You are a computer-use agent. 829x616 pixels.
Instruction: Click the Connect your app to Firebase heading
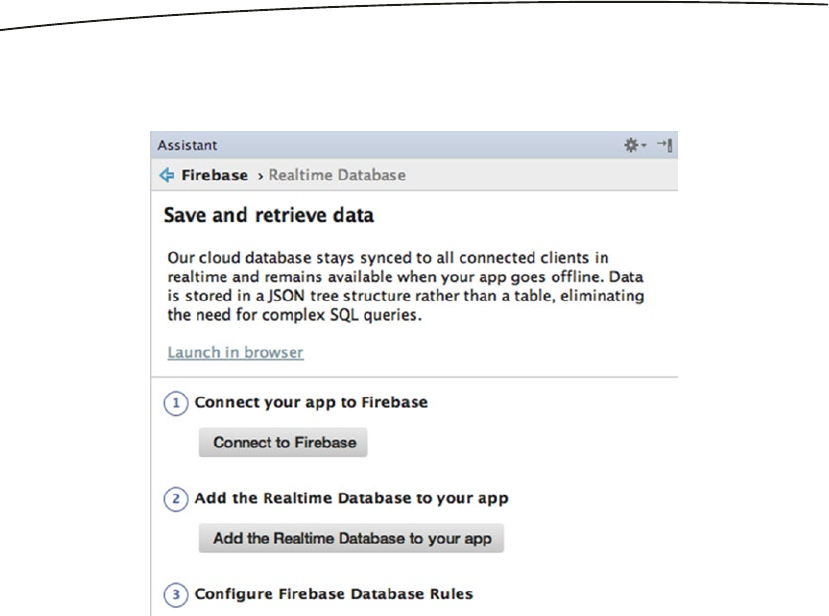pyautogui.click(x=311, y=402)
